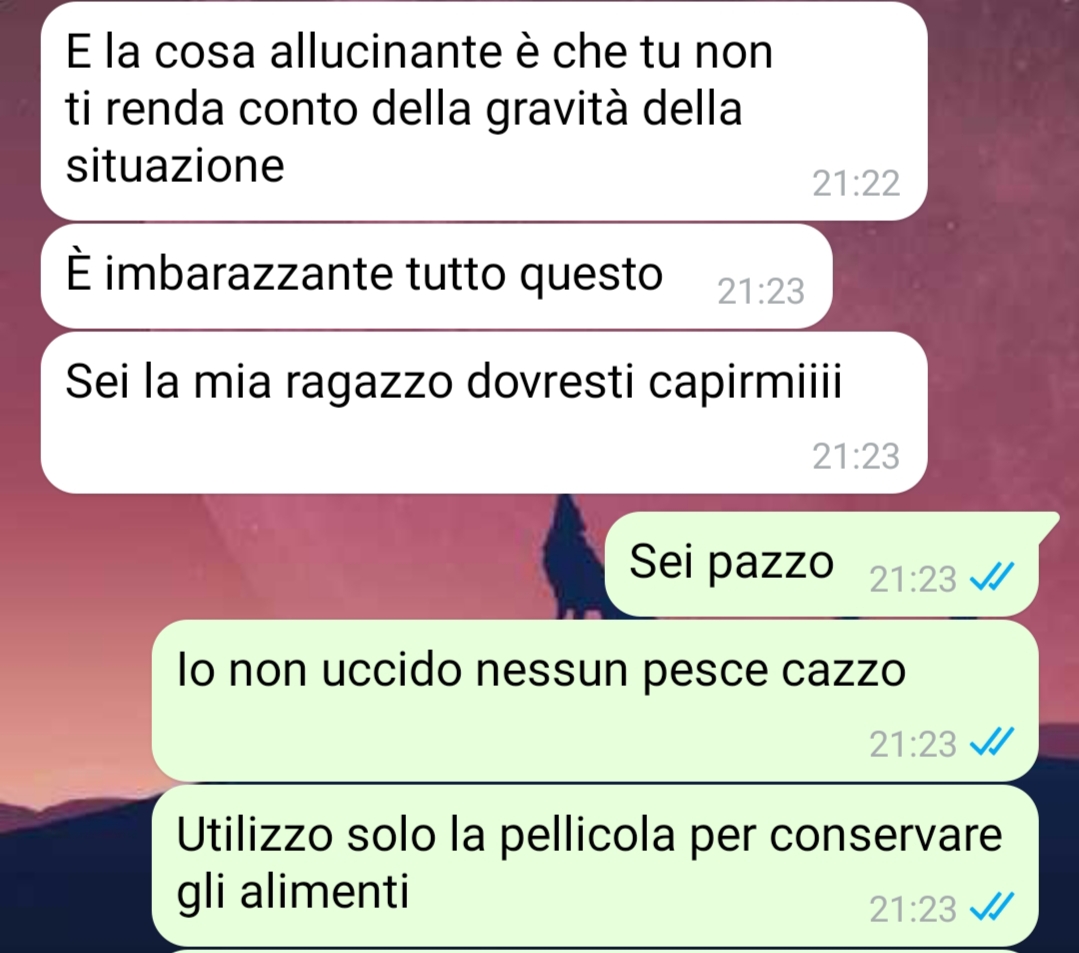Tap the word 'capirmiiii' in the received message
This screenshot has height=953, width=1079.
(x=745, y=383)
